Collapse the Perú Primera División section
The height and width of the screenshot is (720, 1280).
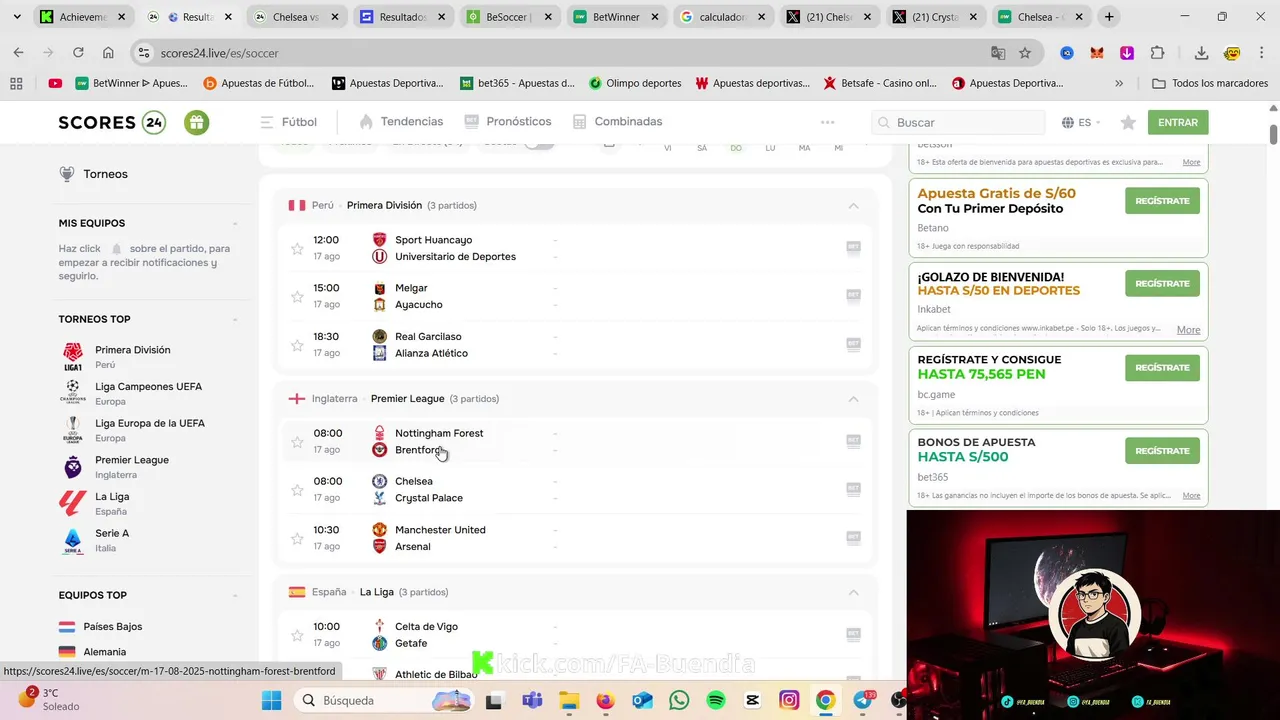(x=853, y=206)
